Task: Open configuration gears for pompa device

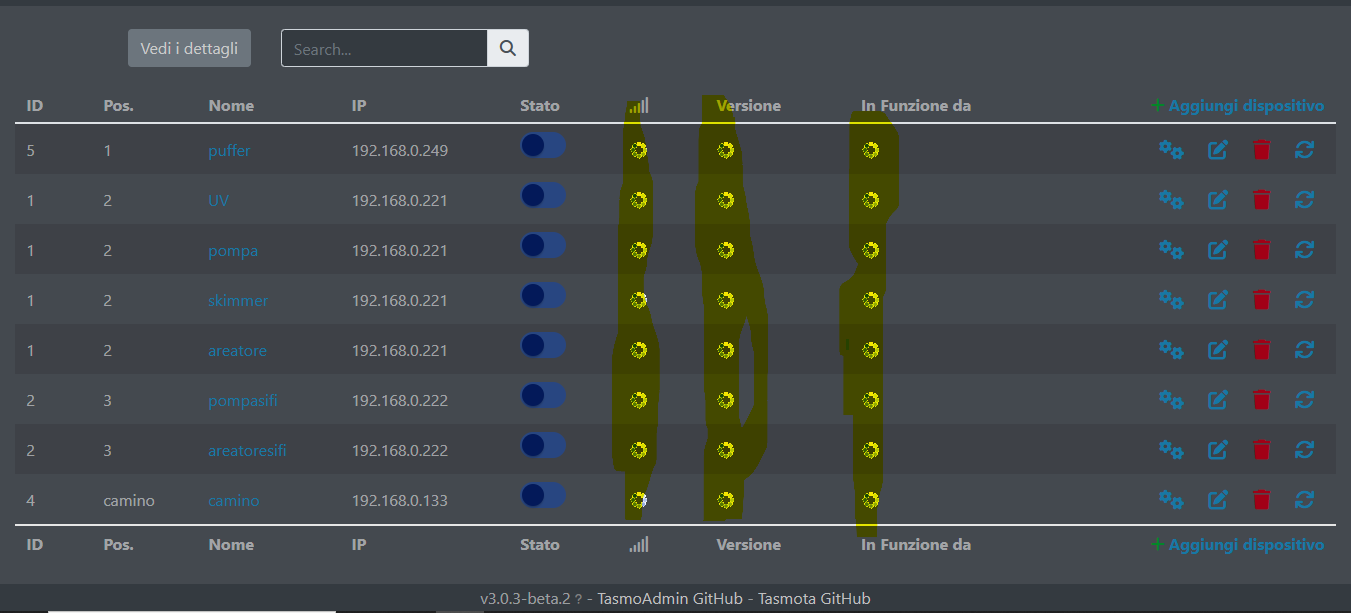Action: [x=1171, y=250]
